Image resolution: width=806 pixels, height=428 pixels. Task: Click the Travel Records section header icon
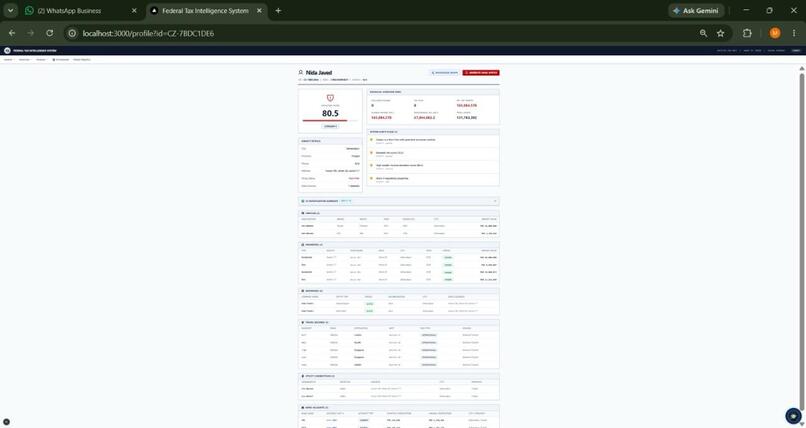303,322
